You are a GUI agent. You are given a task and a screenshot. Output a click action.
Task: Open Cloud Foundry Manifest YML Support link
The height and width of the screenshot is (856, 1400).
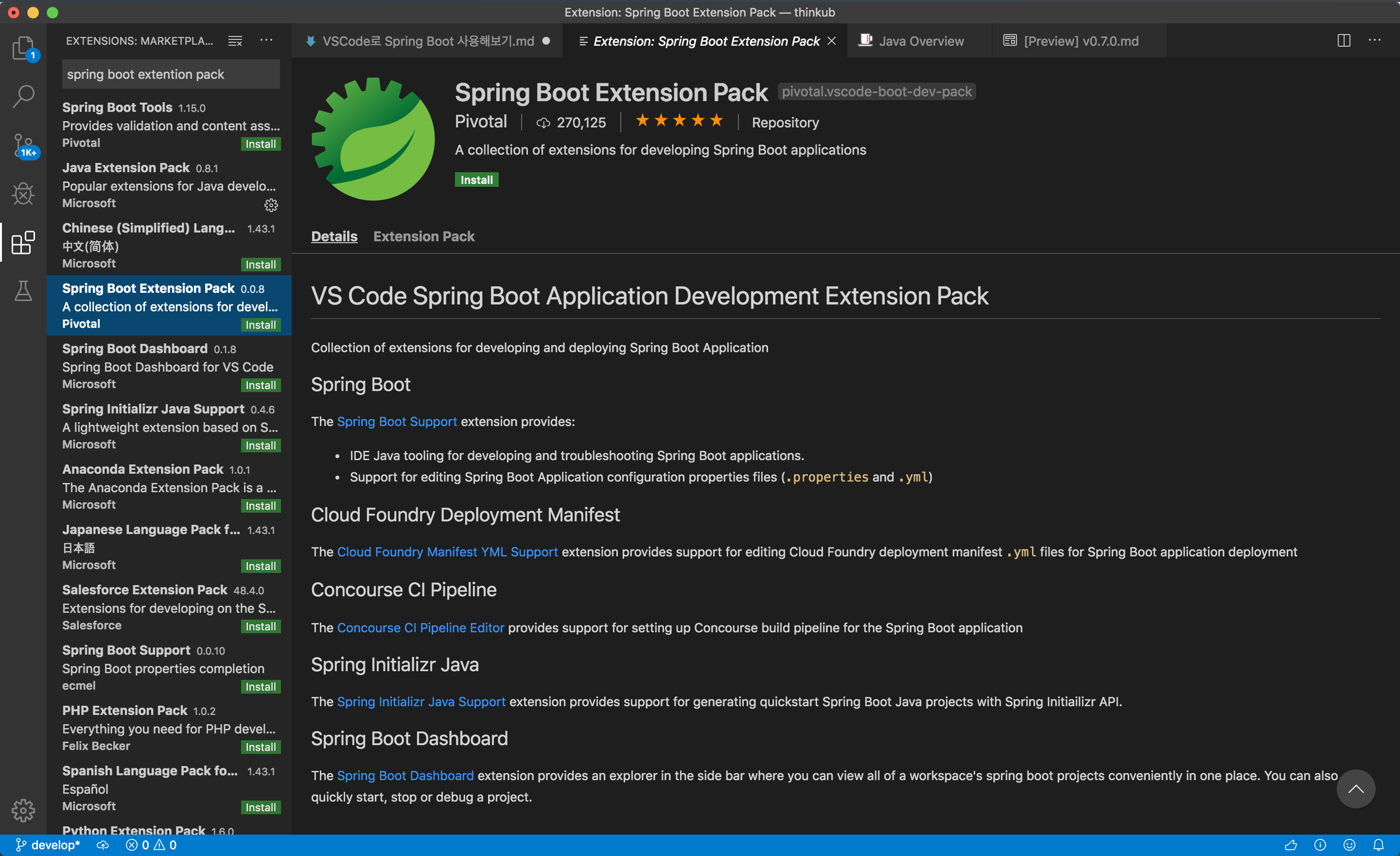[447, 552]
